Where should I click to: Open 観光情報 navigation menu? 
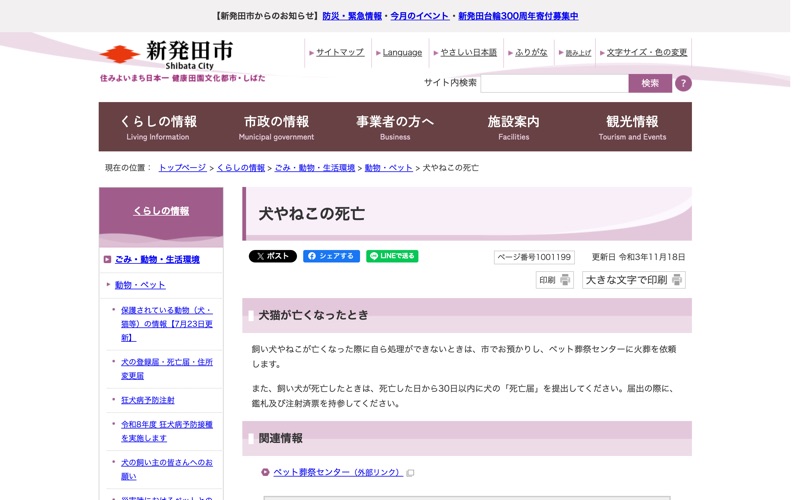(632, 127)
